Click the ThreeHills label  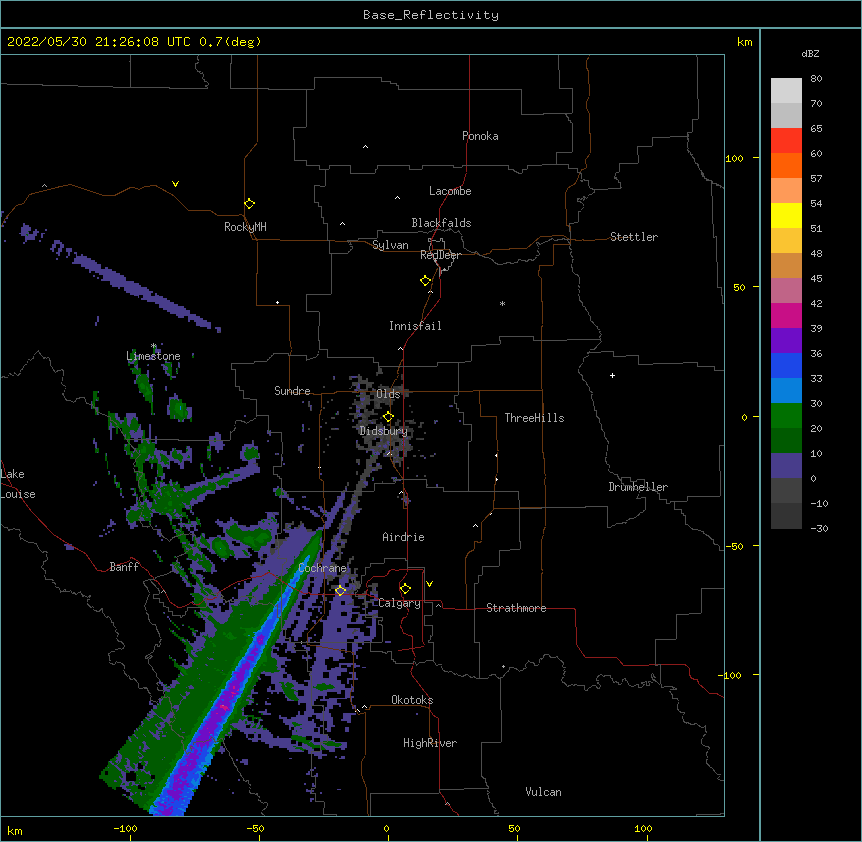pyautogui.click(x=534, y=418)
